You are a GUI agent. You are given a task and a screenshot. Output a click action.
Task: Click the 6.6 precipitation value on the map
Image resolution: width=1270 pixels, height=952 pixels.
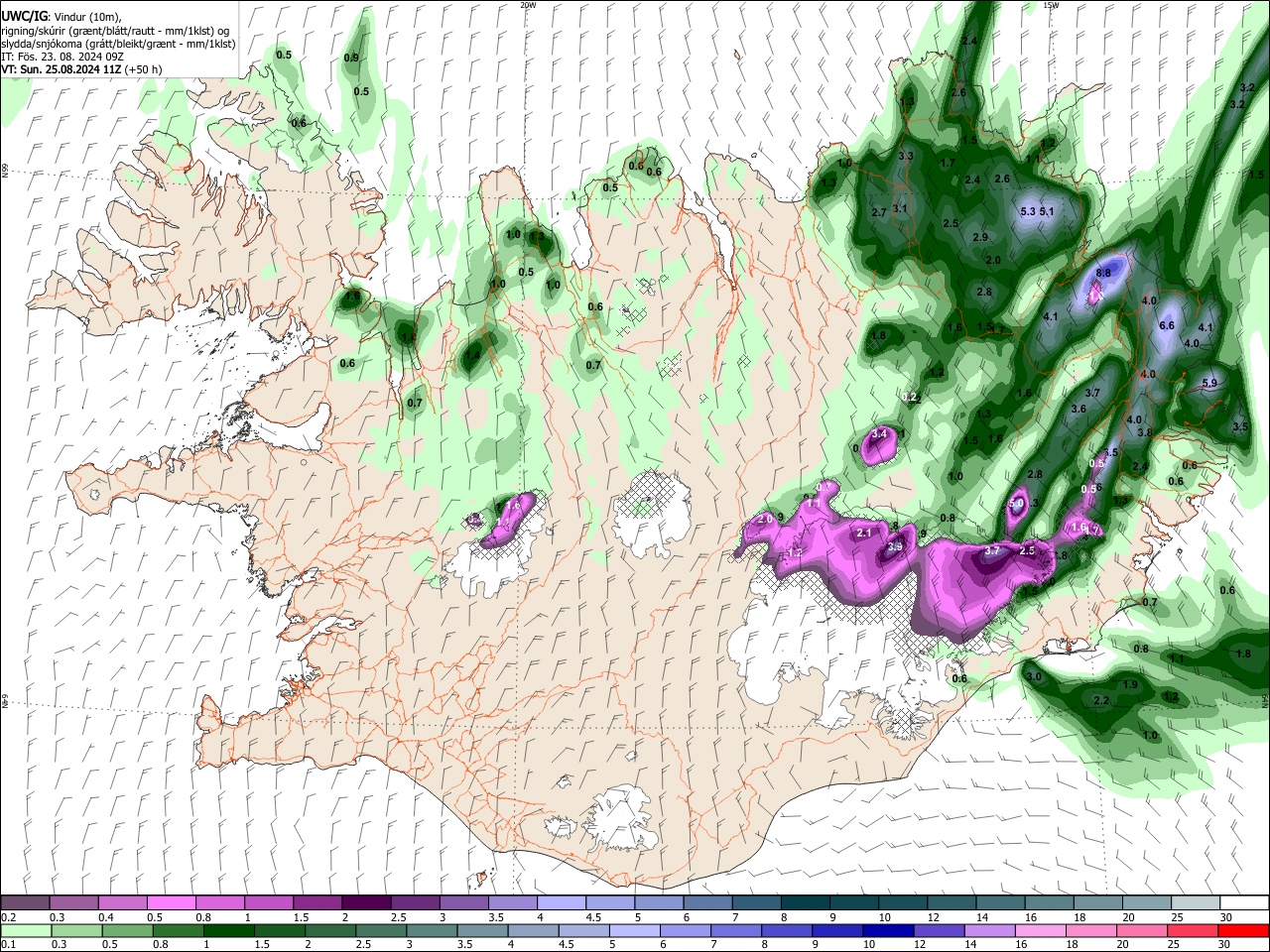click(x=1167, y=325)
